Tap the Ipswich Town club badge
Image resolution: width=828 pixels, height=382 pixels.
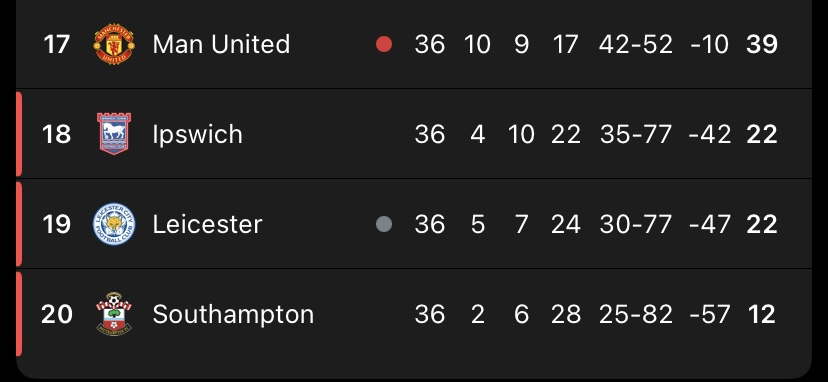[x=114, y=134]
